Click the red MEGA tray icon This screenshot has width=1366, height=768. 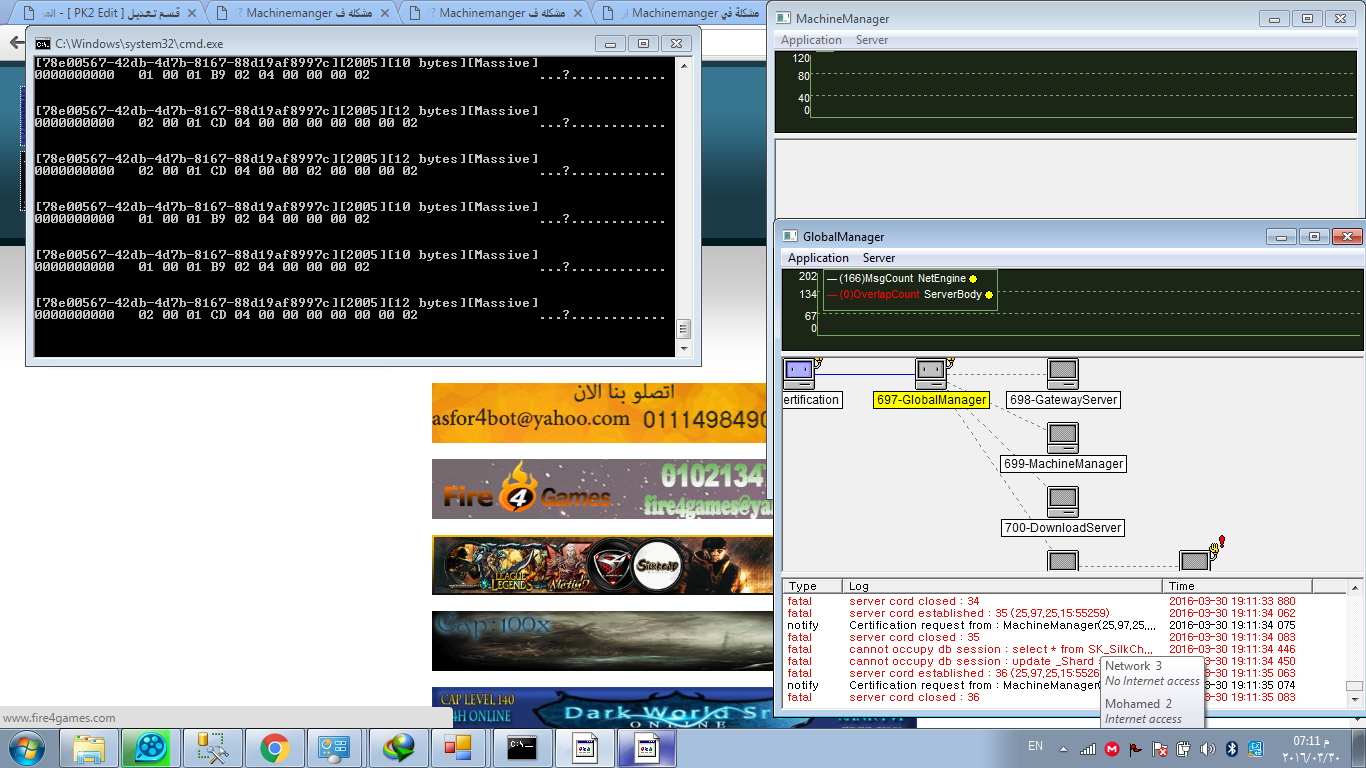1112,748
